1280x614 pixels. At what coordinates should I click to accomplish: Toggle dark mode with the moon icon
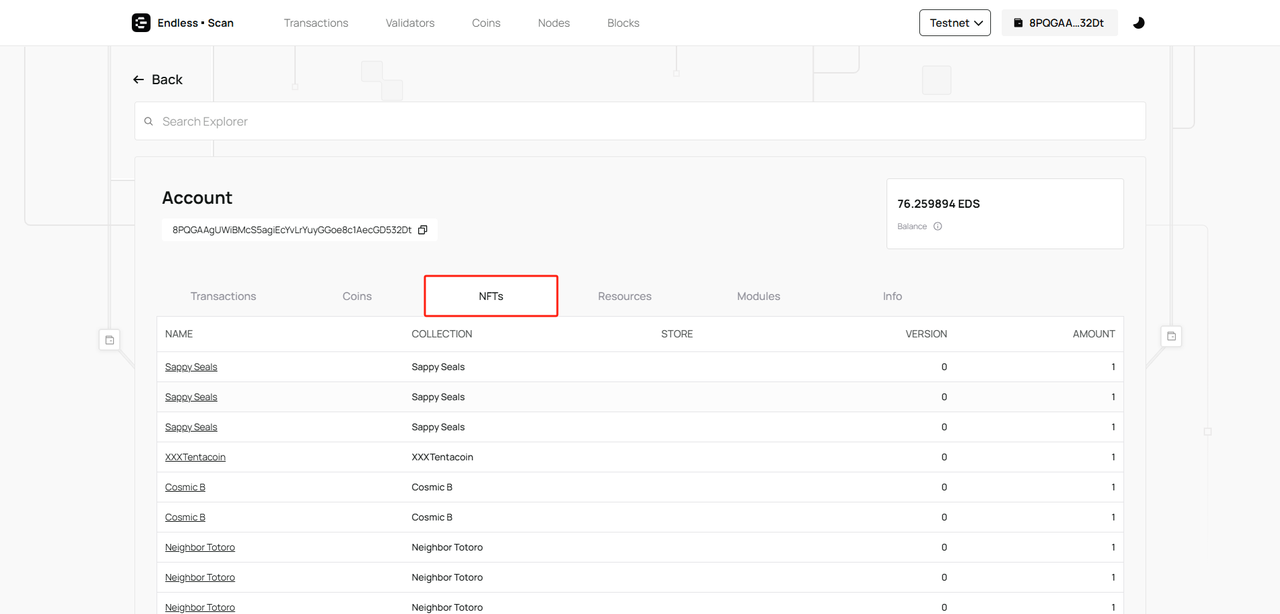click(x=1138, y=23)
